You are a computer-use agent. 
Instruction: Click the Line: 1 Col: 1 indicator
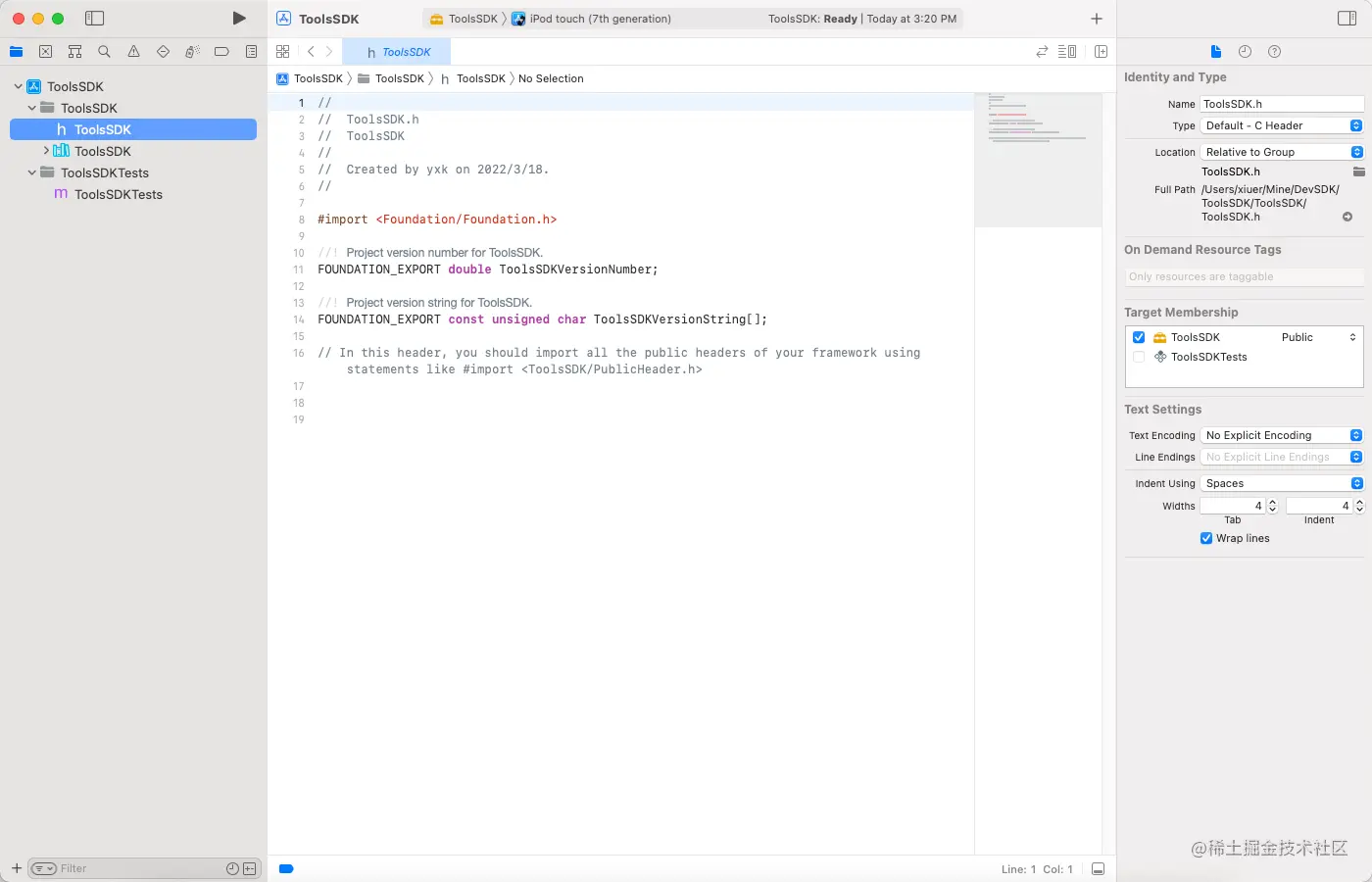click(x=1037, y=869)
